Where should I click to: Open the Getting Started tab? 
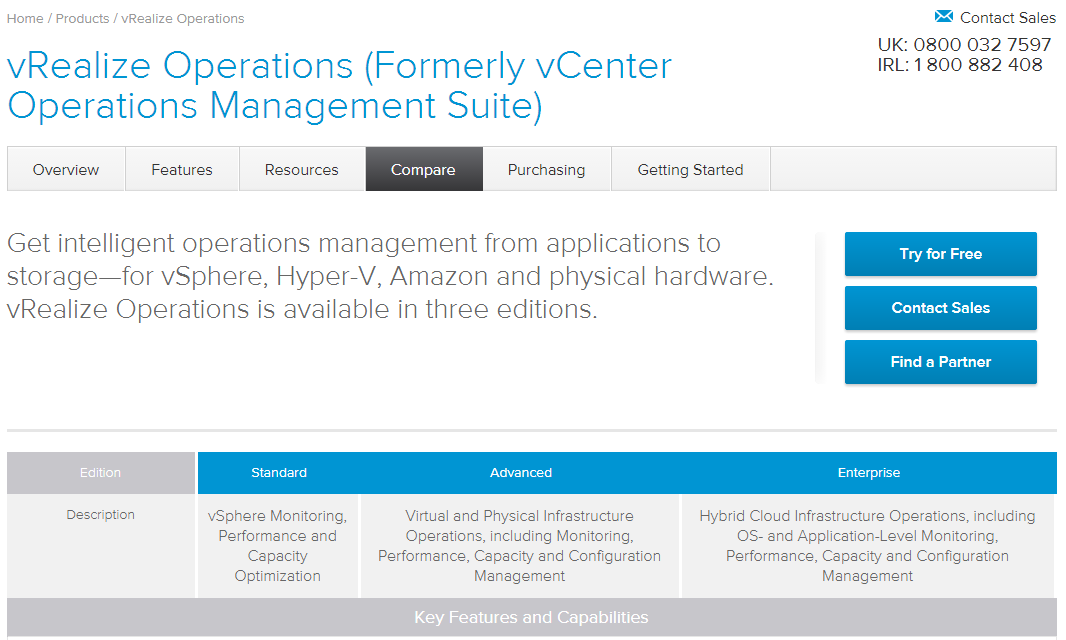(x=690, y=169)
